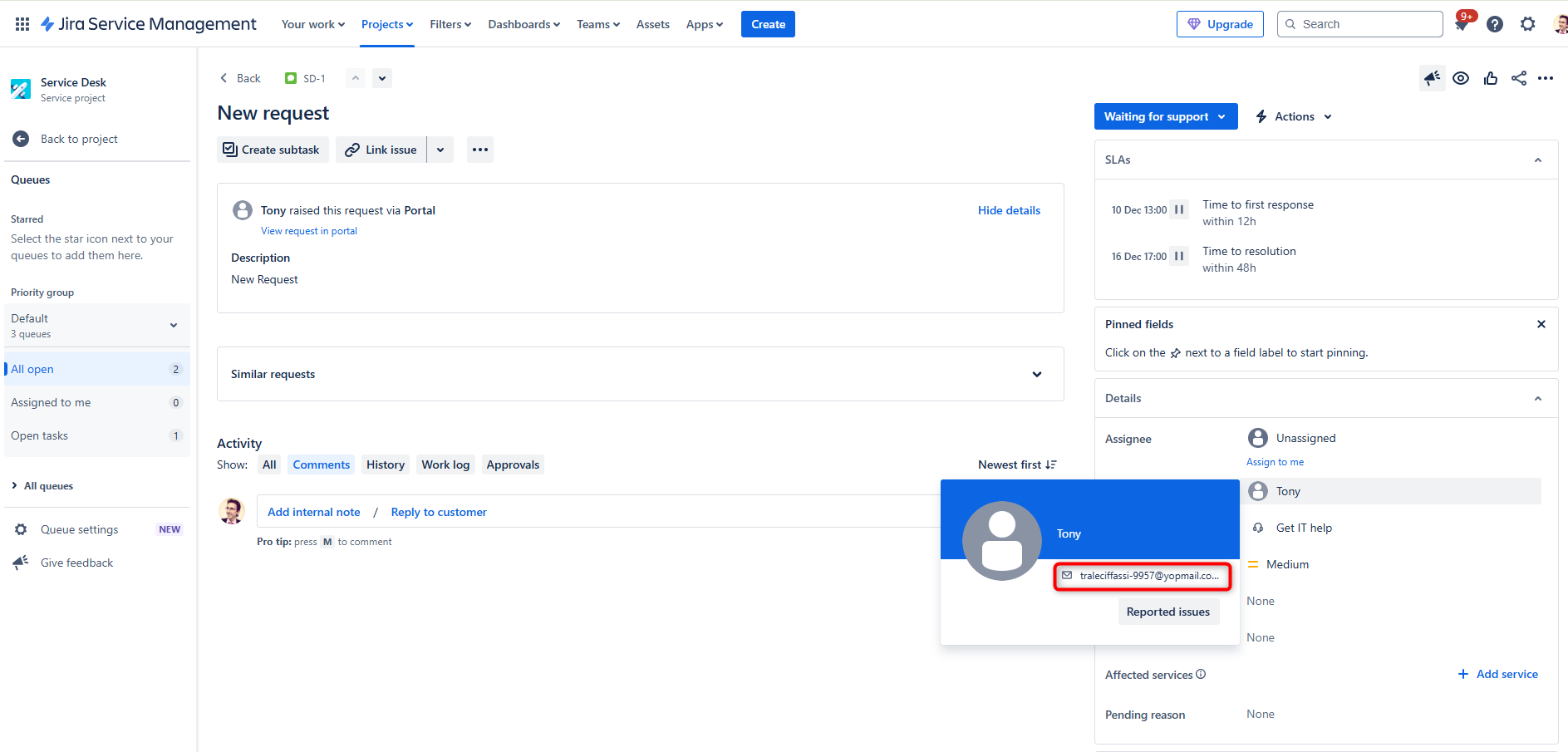Open the Link issue dropdown arrow
The height and width of the screenshot is (752, 1568).
pos(440,150)
